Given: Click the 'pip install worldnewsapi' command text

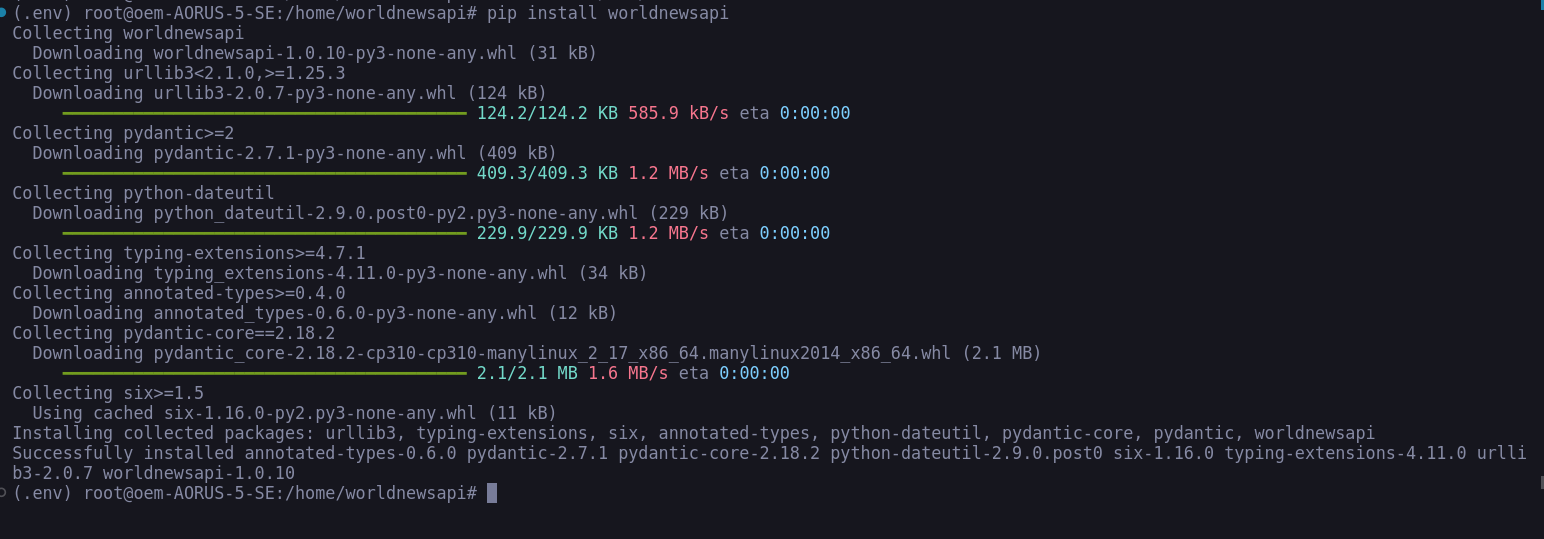Looking at the screenshot, I should tap(607, 13).
